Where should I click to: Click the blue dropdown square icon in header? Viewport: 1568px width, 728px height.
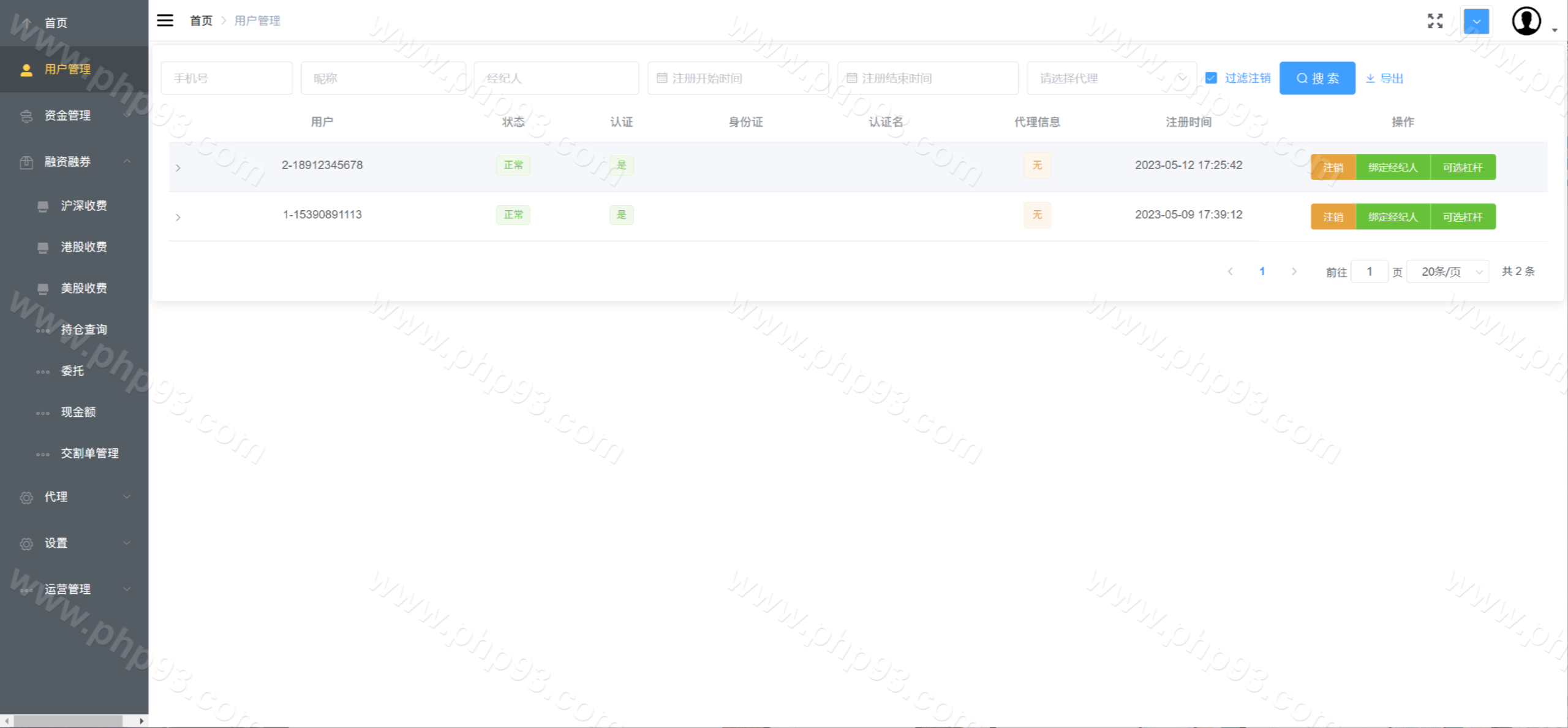[1476, 21]
